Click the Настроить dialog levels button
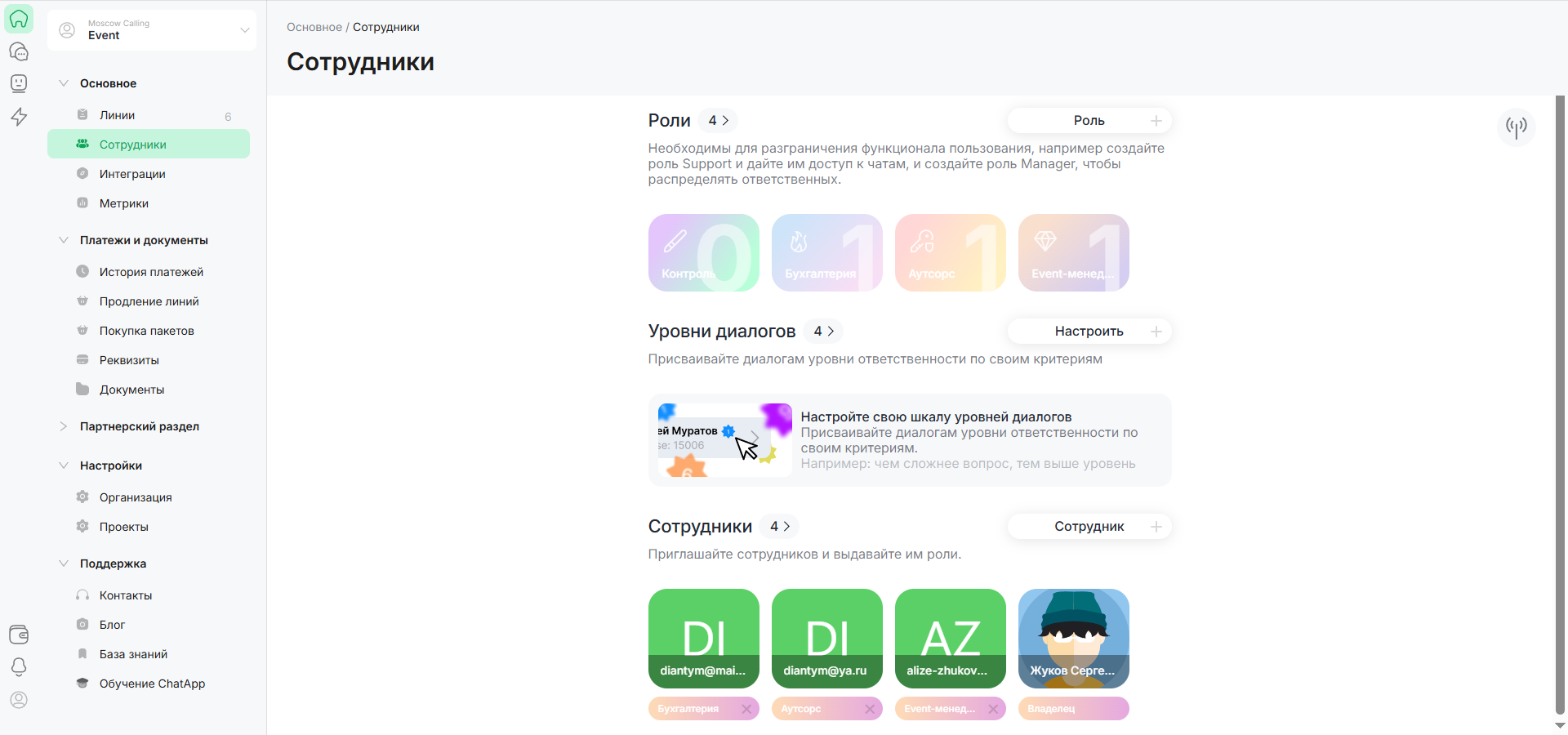The image size is (1568, 735). (x=1089, y=332)
